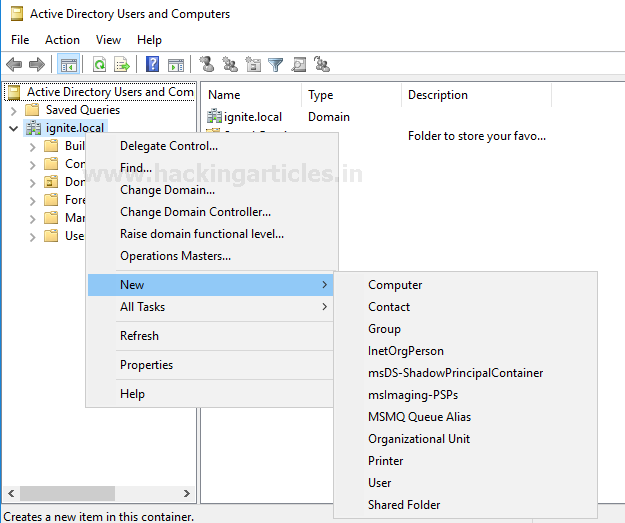Viewport: 625px width, 523px height.
Task: Click the green Refresh toolbar icon
Action: click(x=100, y=65)
